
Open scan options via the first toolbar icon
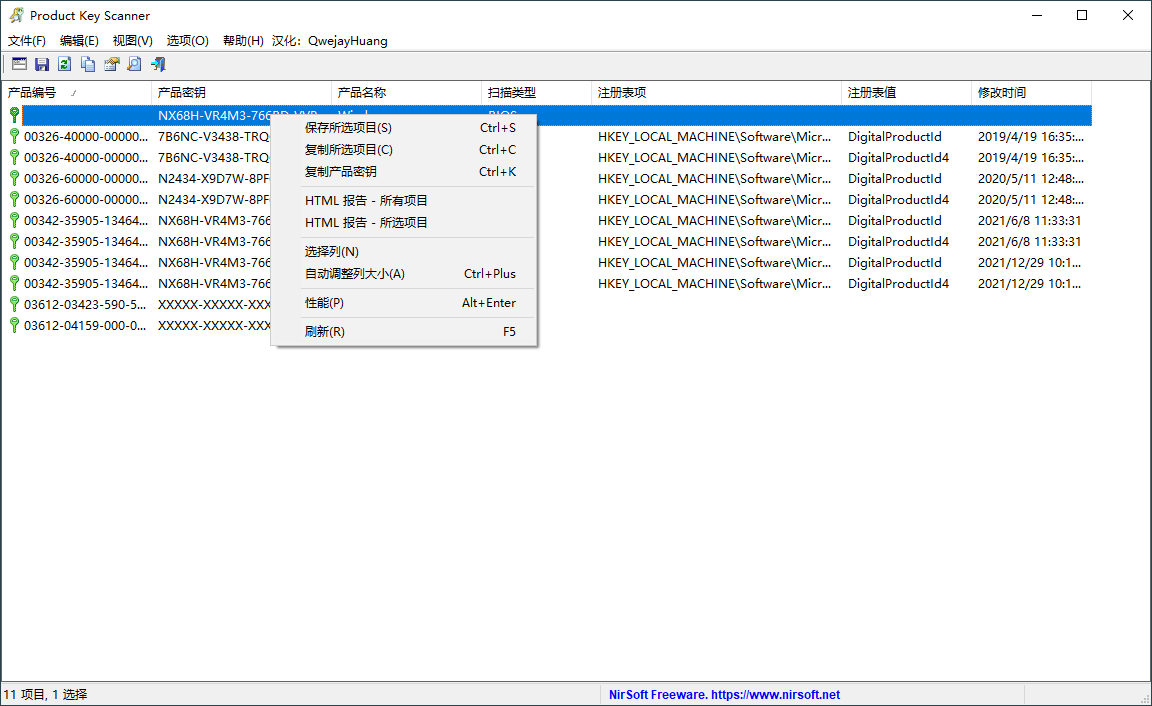(18, 63)
